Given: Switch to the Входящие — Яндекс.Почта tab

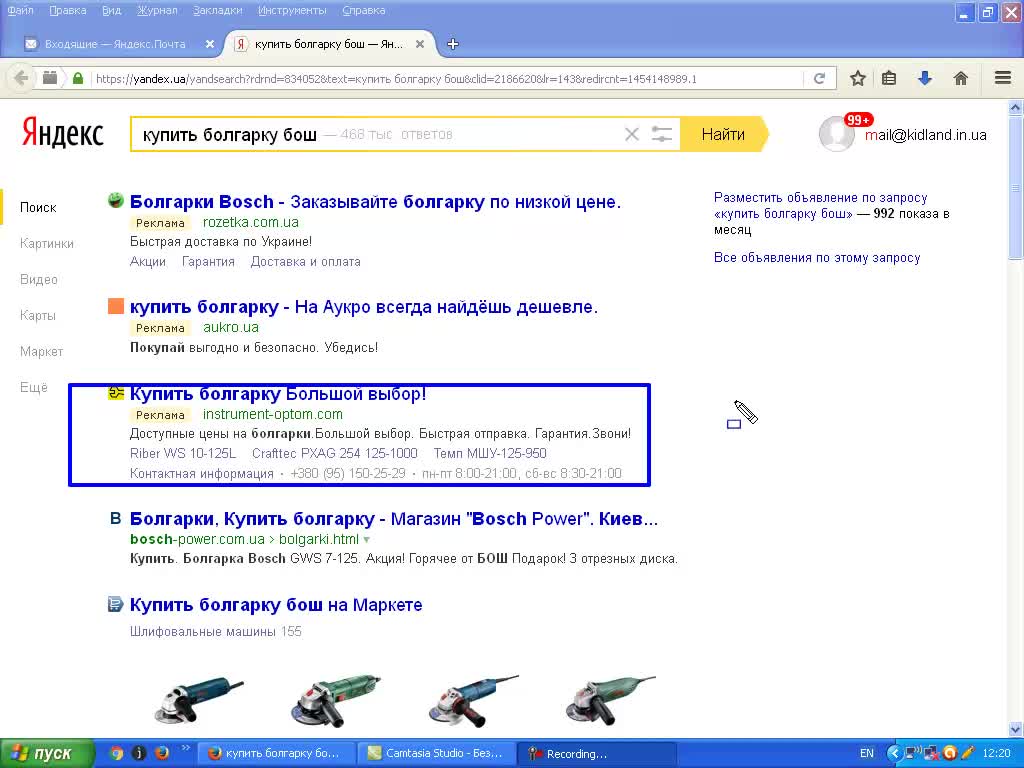Looking at the screenshot, I should pos(116,44).
